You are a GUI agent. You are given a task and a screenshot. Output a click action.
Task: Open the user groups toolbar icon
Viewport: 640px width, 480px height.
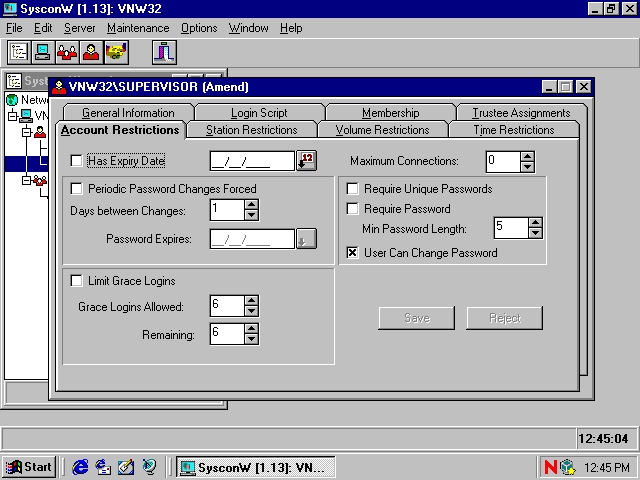click(x=67, y=52)
